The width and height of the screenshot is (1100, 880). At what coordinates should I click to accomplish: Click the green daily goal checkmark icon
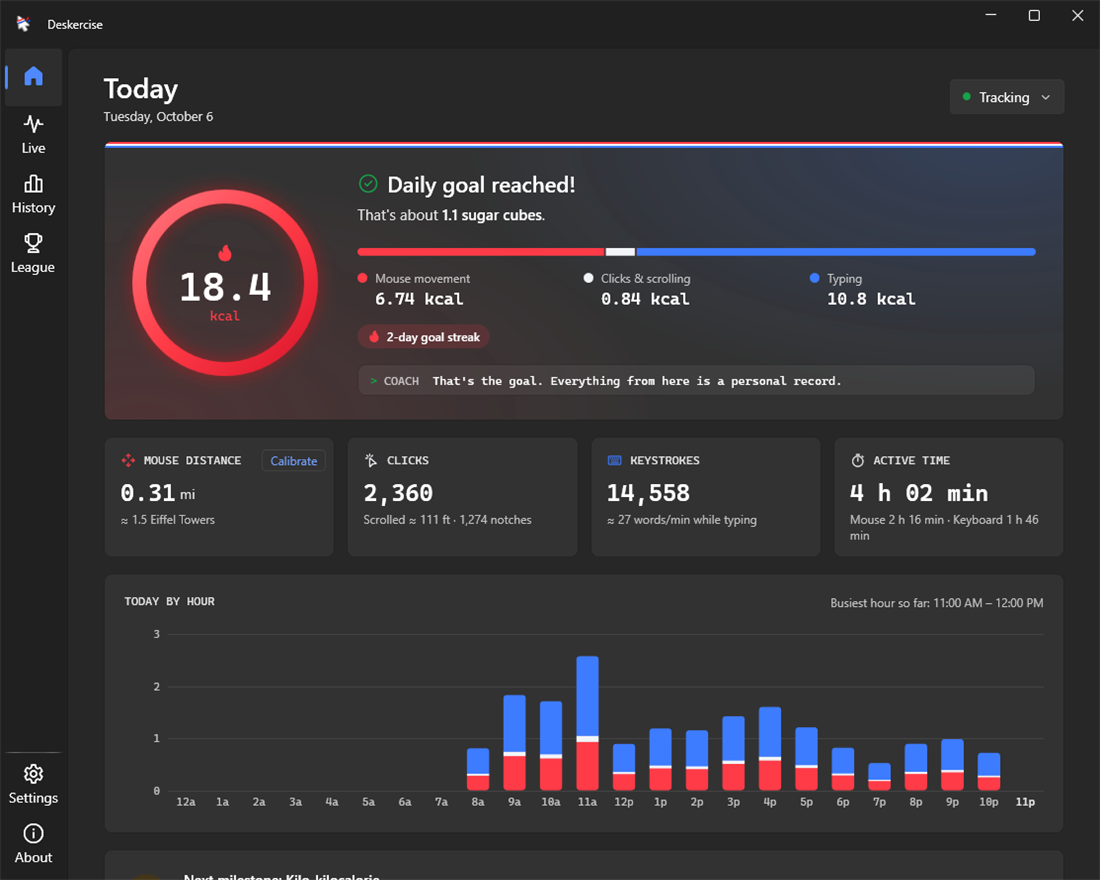tap(368, 184)
